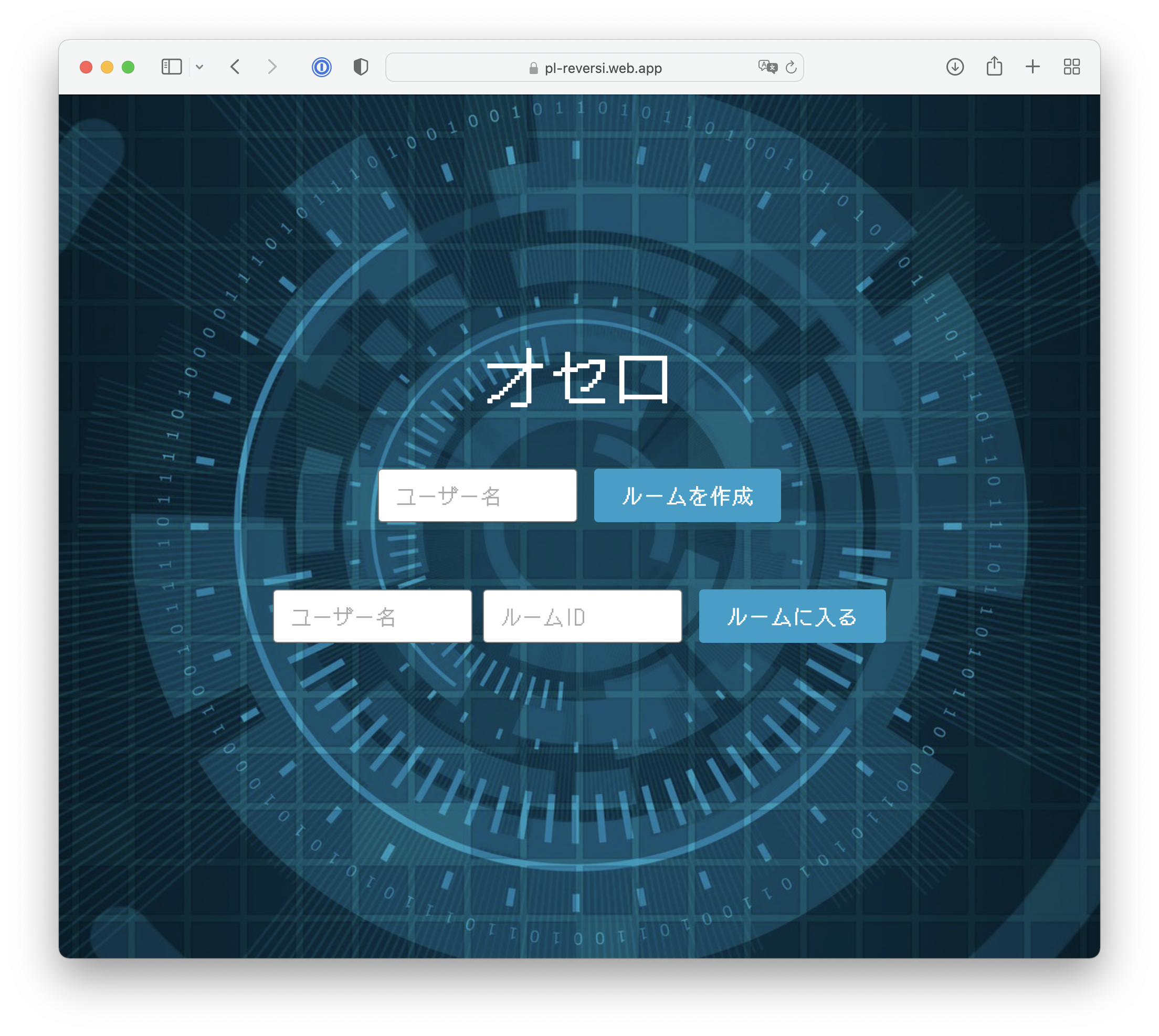Image resolution: width=1159 pixels, height=1036 pixels.
Task: Open the Share menu icon
Action: point(994,67)
